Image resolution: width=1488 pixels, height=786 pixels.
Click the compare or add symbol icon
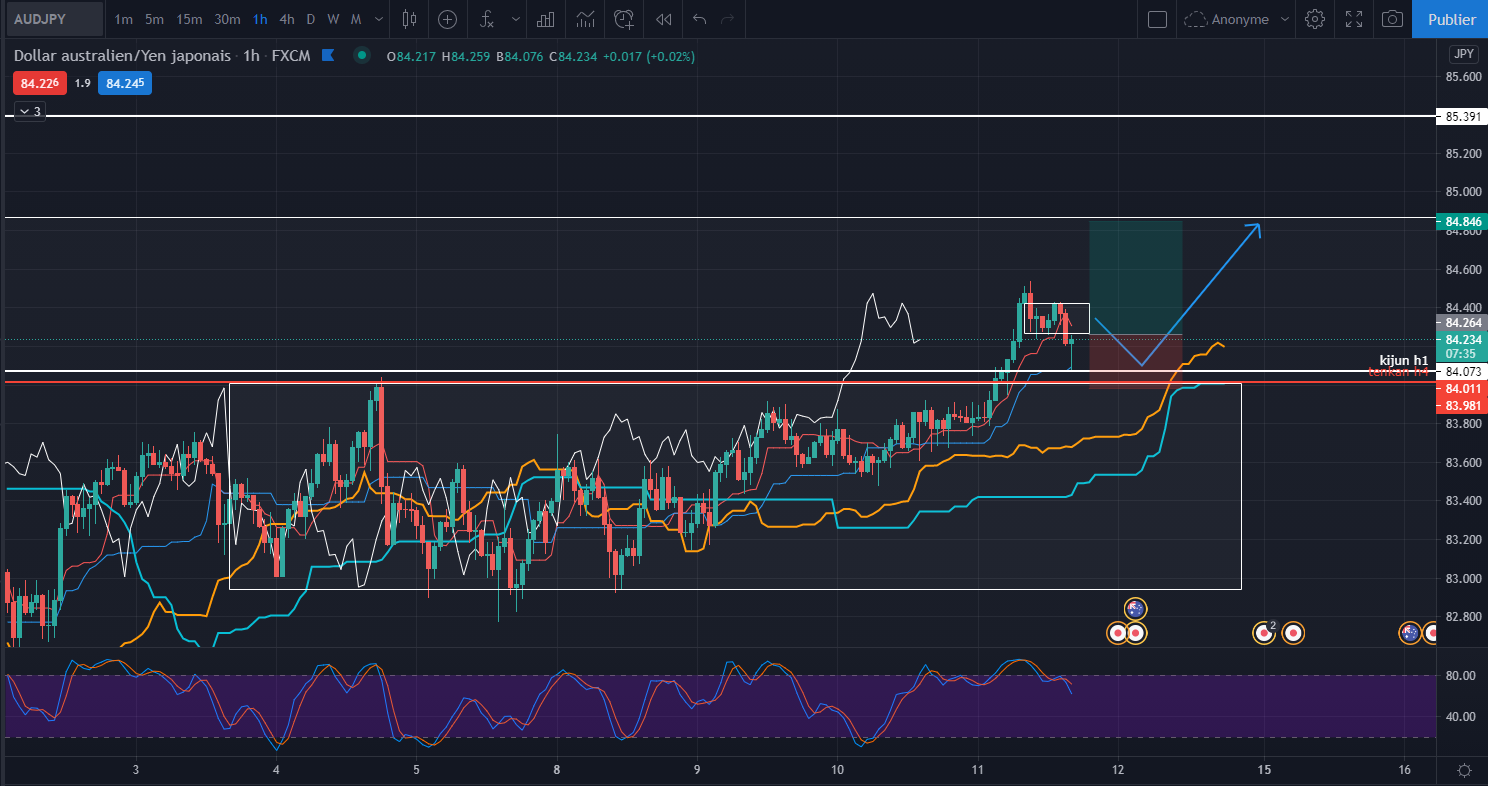(447, 19)
